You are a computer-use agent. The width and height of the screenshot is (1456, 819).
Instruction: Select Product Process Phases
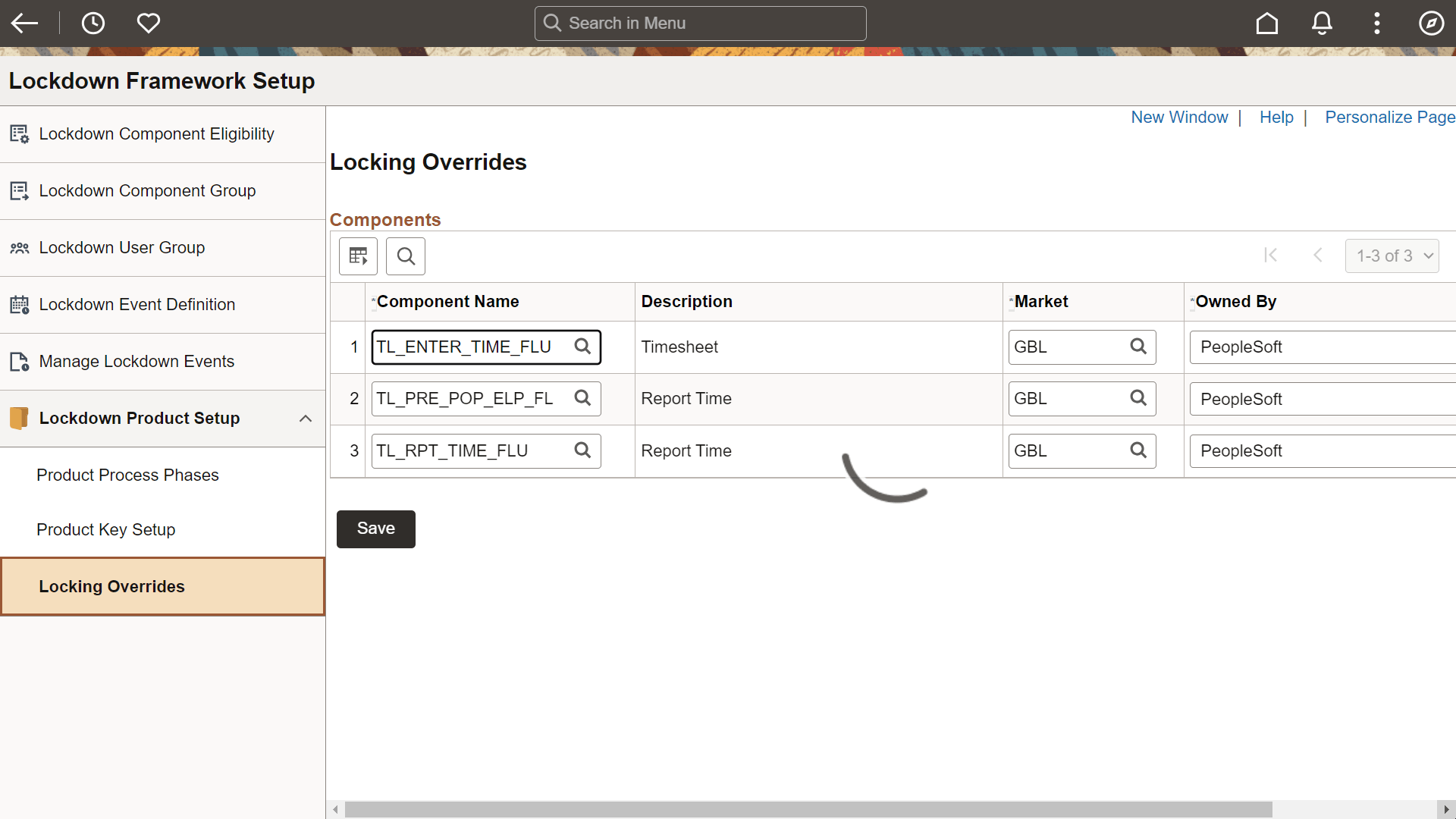coord(127,475)
